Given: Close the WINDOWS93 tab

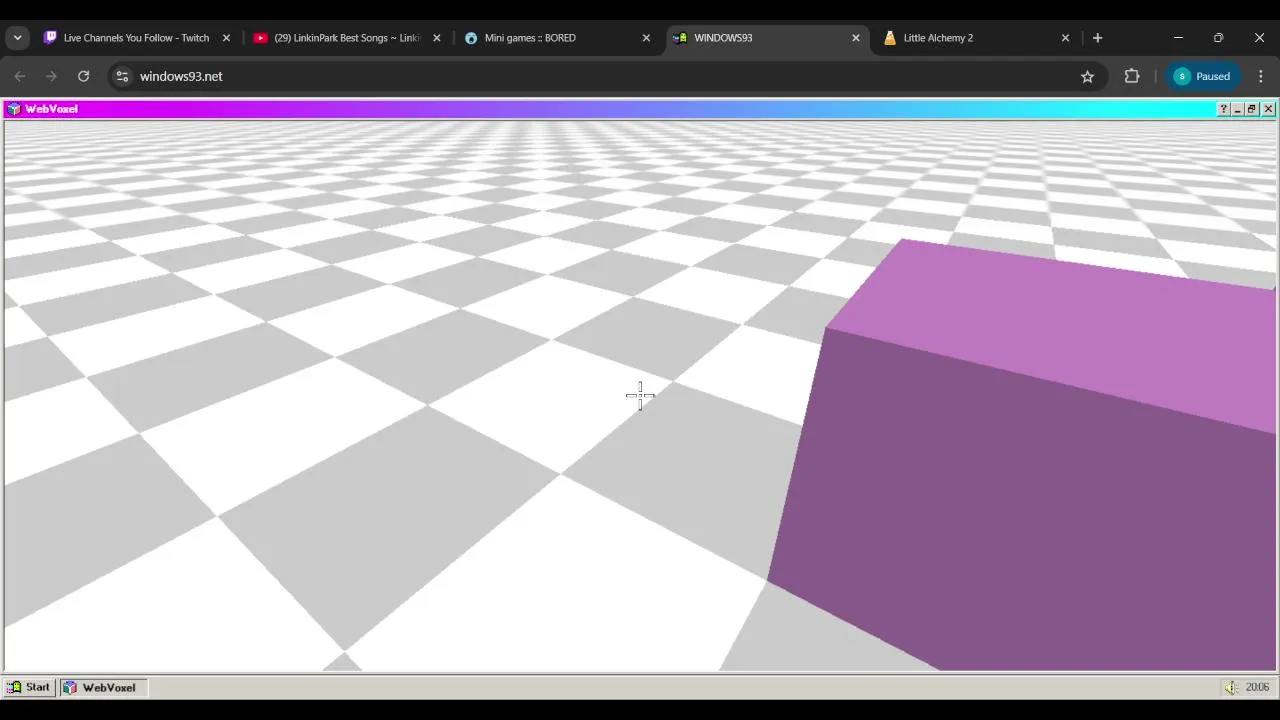Looking at the screenshot, I should (856, 38).
